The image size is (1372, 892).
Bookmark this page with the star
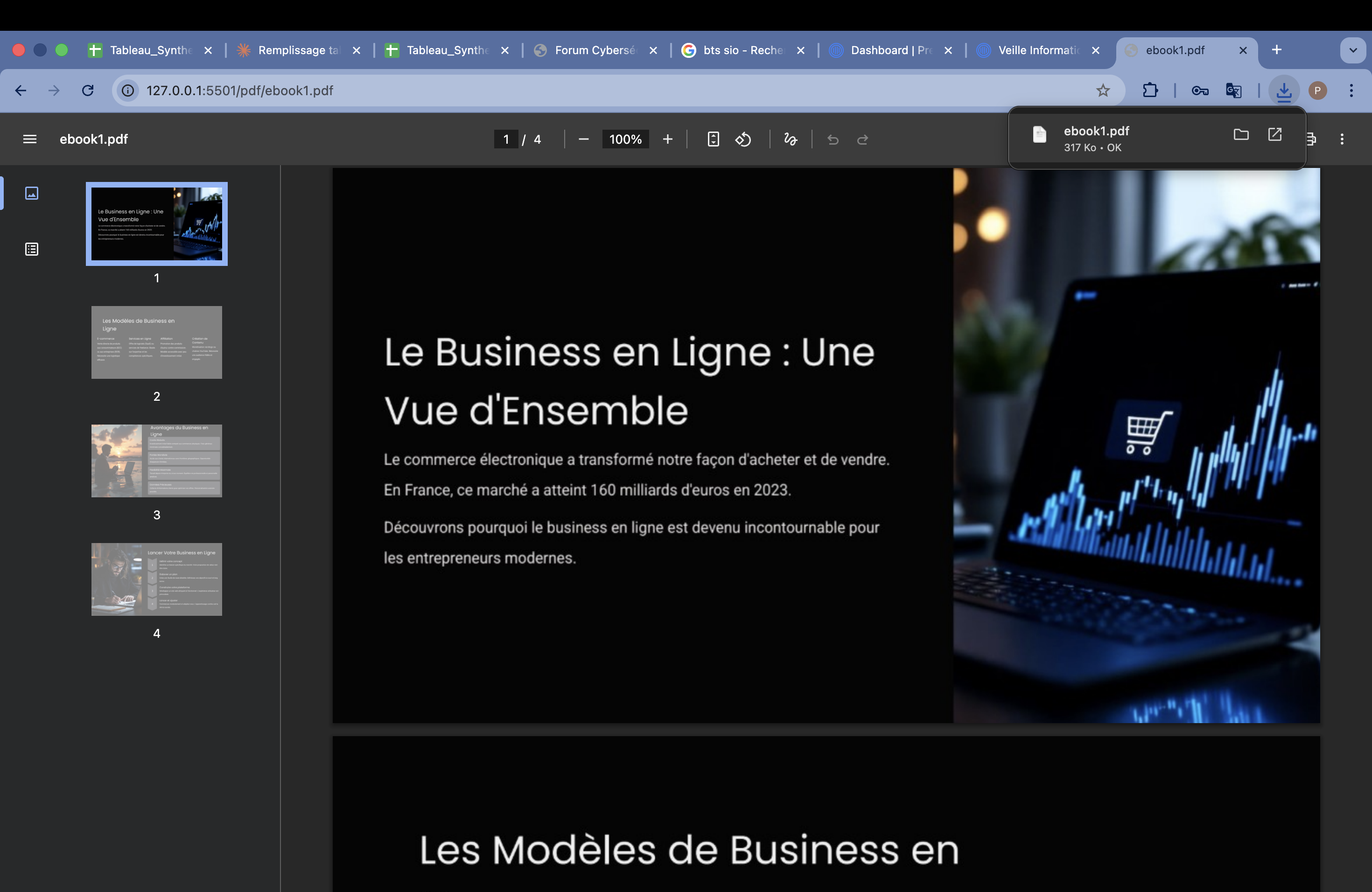click(1103, 91)
